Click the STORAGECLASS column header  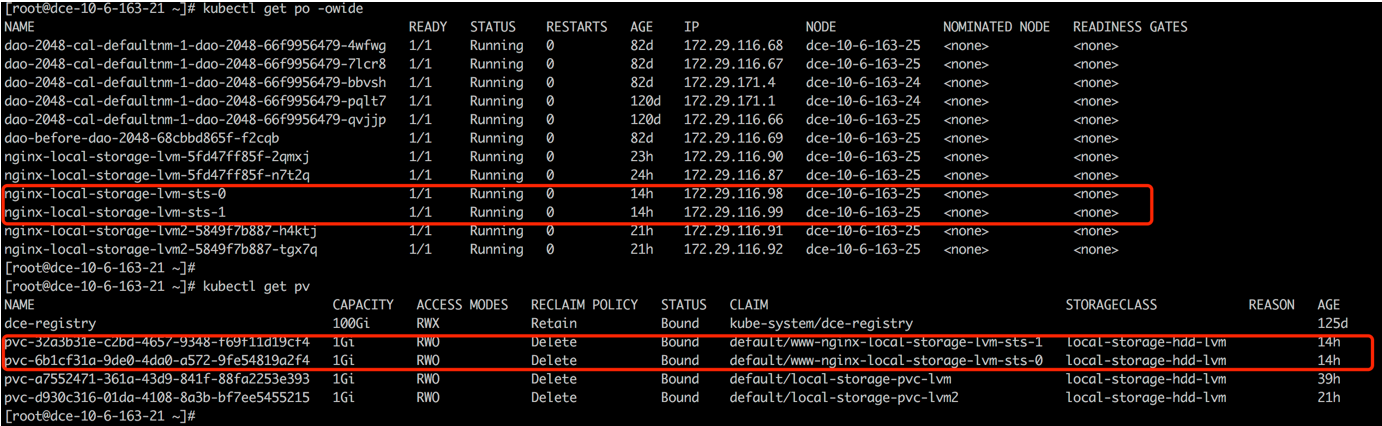tap(1113, 305)
